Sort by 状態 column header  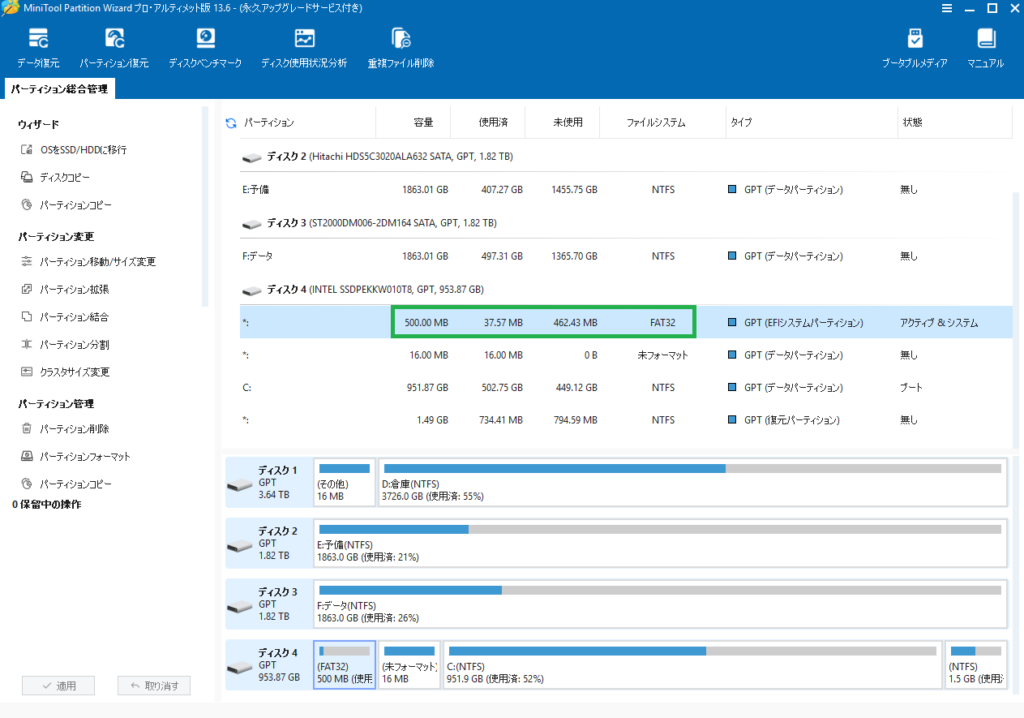click(912, 122)
